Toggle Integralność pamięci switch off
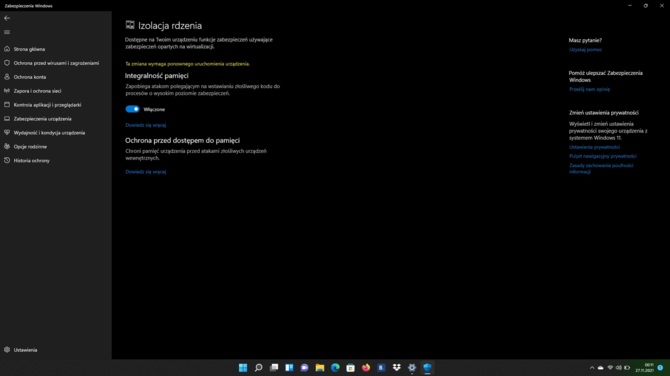Viewport: 670px width, 376px height. tap(132, 109)
